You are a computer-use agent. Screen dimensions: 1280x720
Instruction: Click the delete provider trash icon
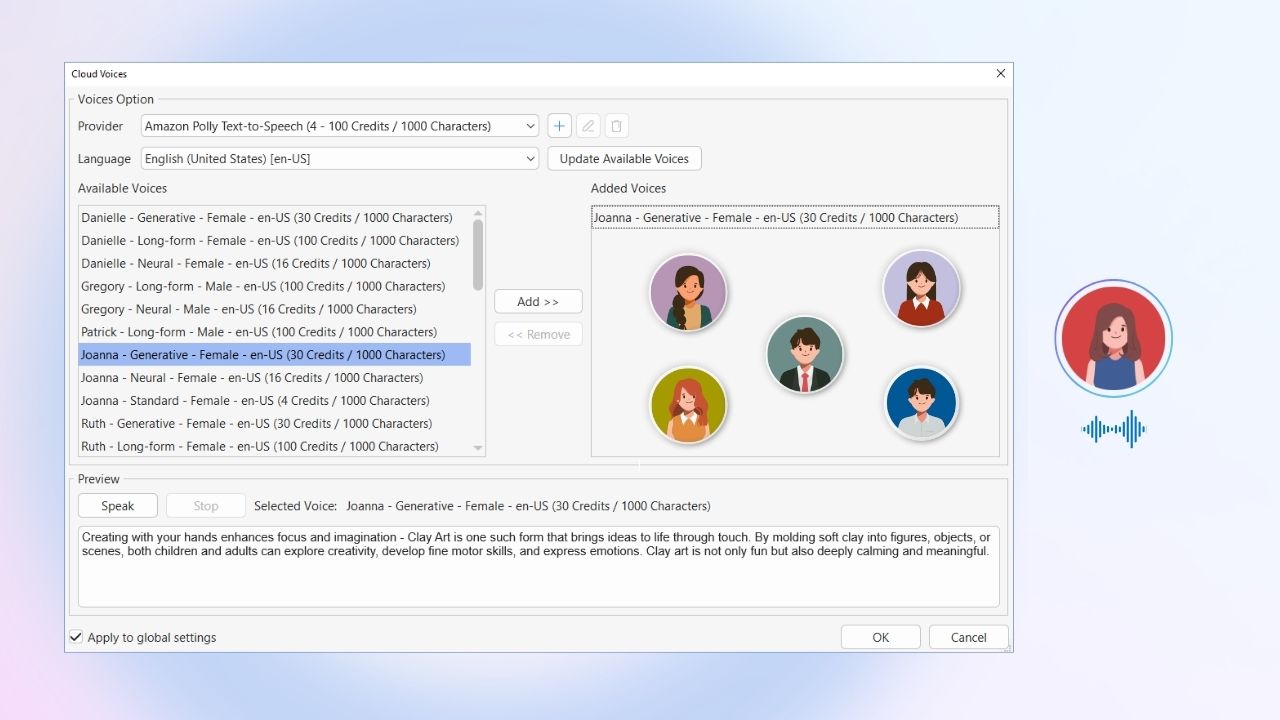[x=616, y=126]
